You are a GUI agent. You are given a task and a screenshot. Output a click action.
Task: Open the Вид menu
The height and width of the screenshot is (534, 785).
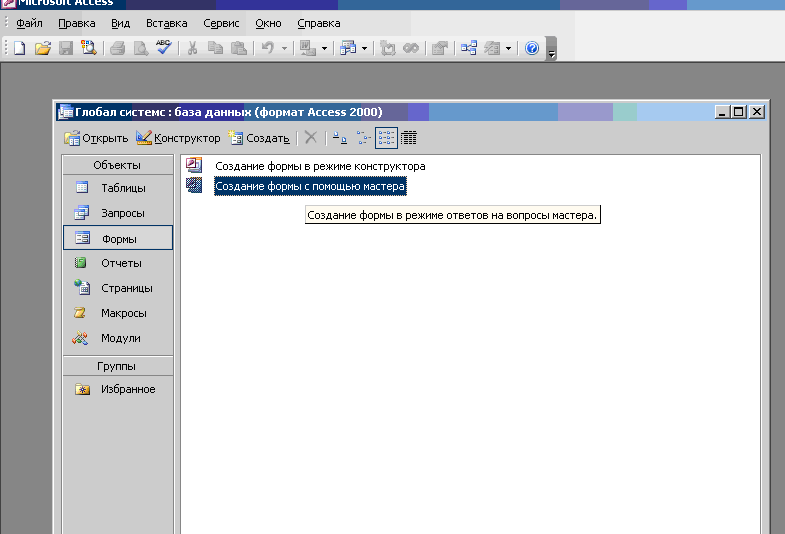pos(120,24)
